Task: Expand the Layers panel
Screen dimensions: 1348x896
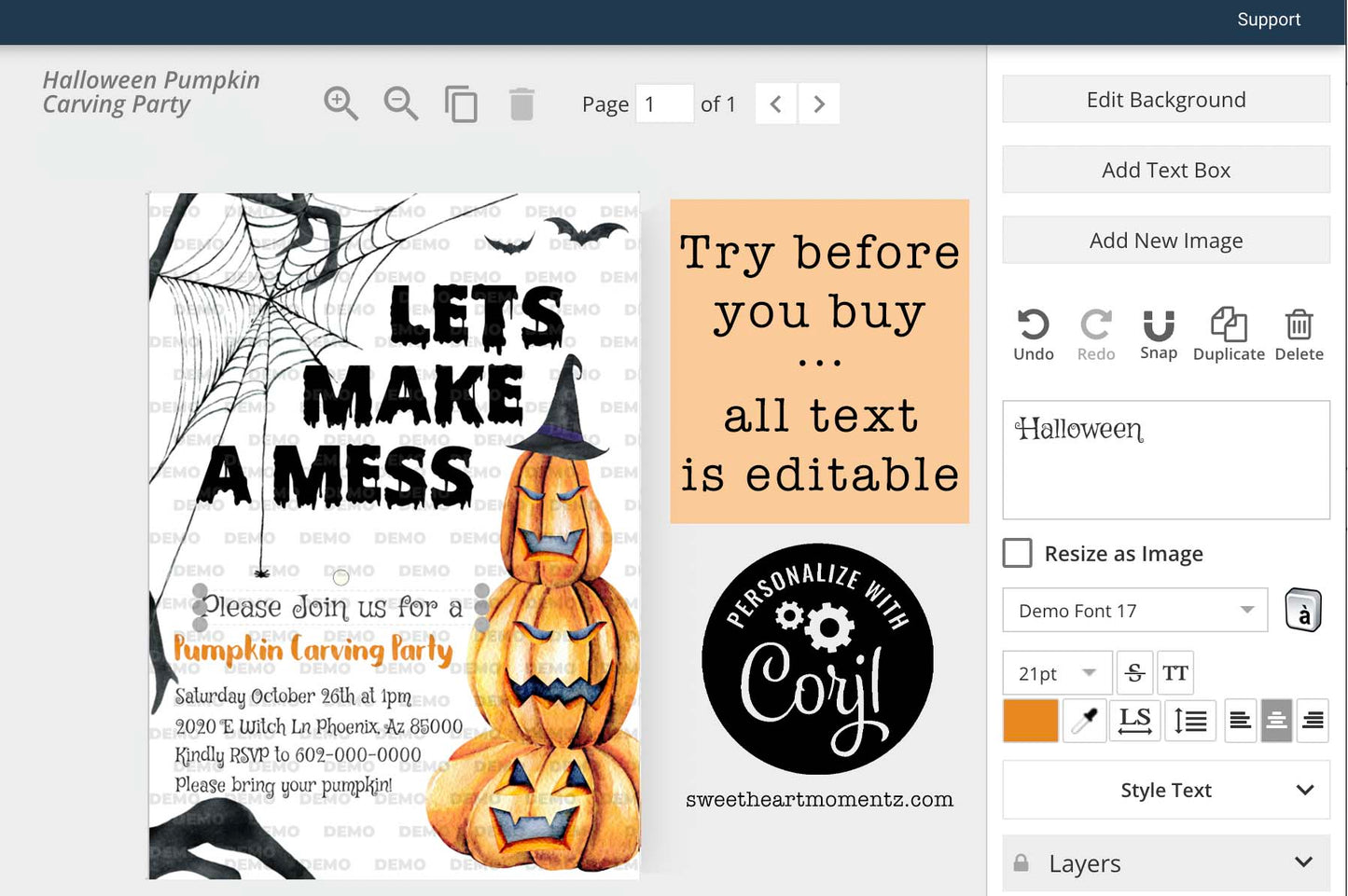Action: (1165, 863)
